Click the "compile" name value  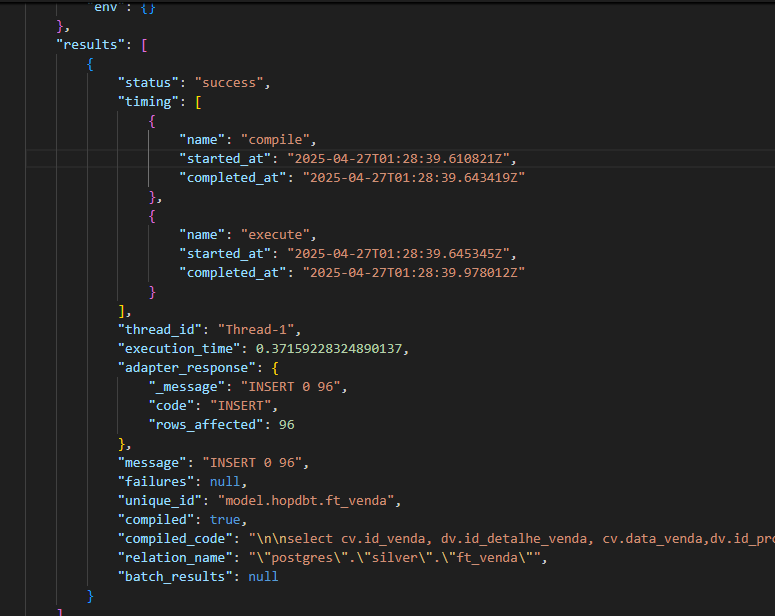coord(275,139)
